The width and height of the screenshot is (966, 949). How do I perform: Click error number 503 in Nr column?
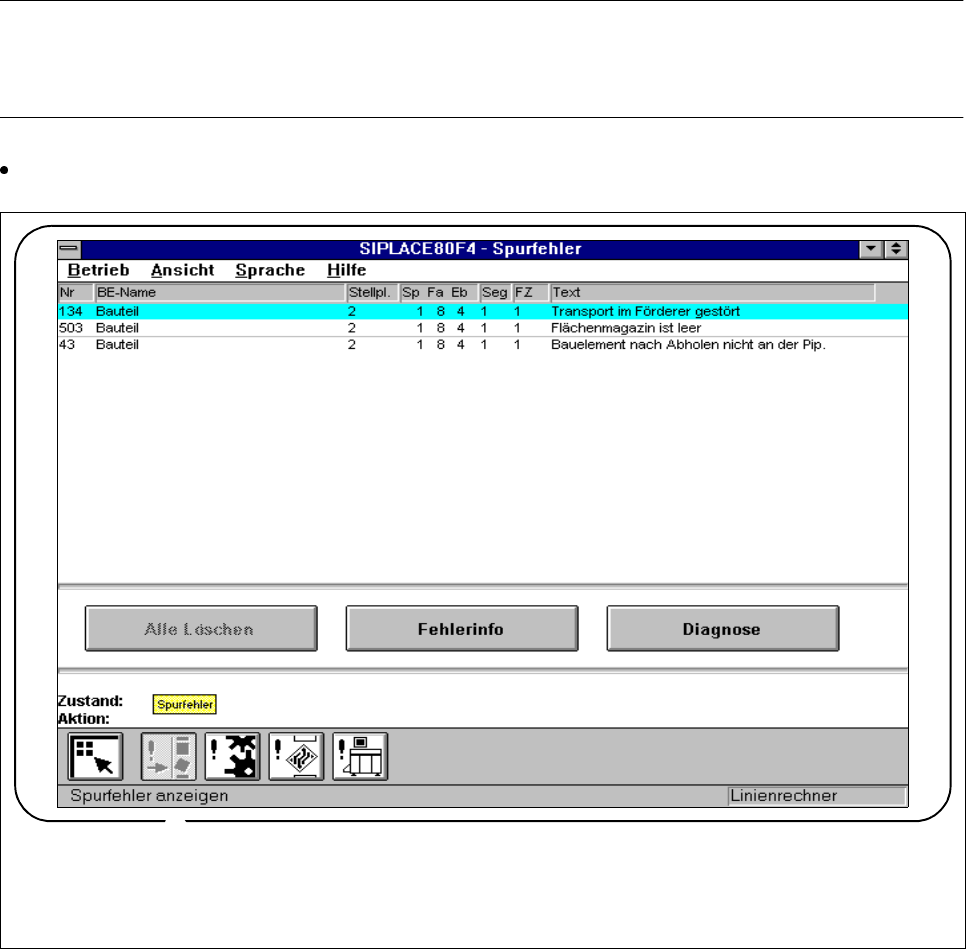(71, 328)
